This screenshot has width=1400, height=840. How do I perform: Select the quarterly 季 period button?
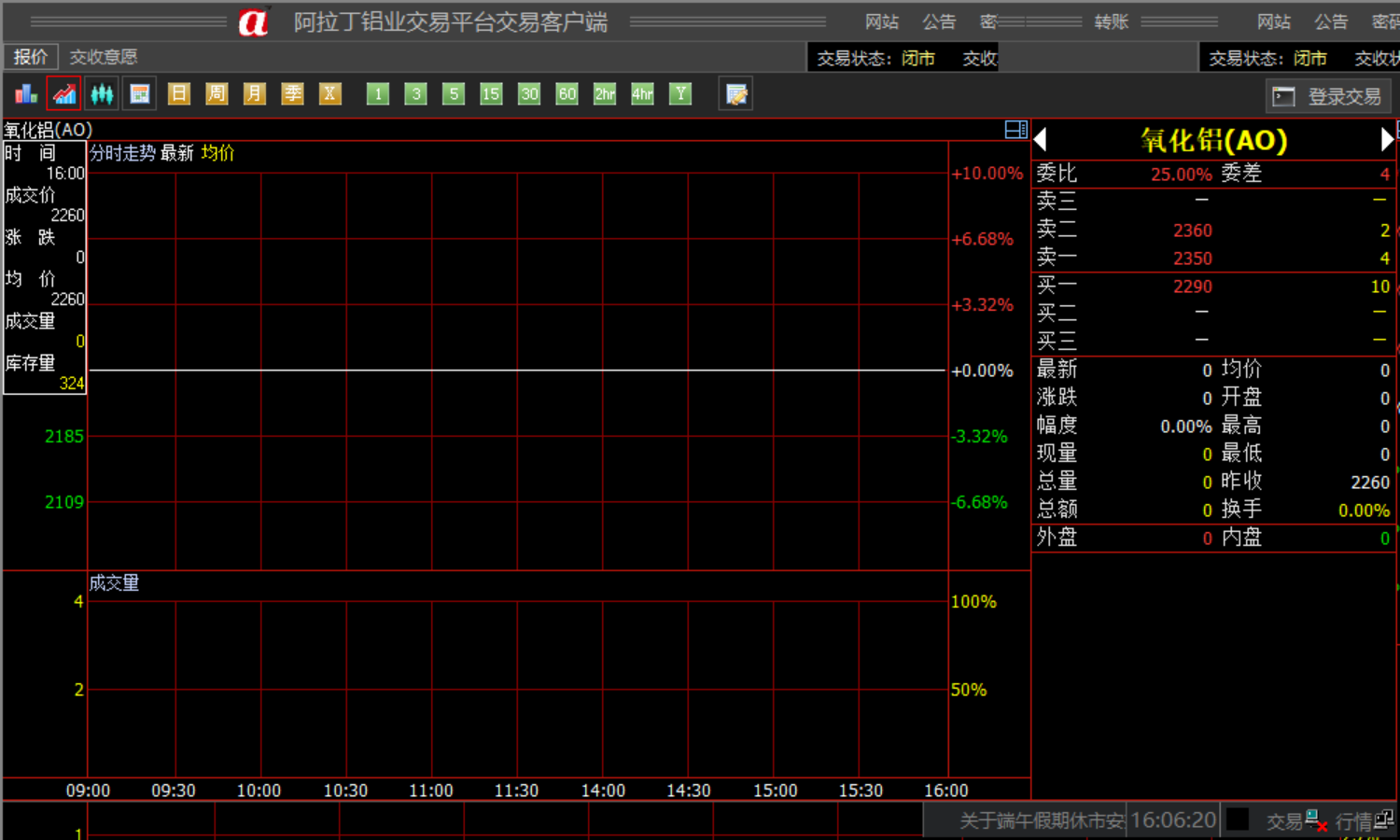[x=292, y=94]
